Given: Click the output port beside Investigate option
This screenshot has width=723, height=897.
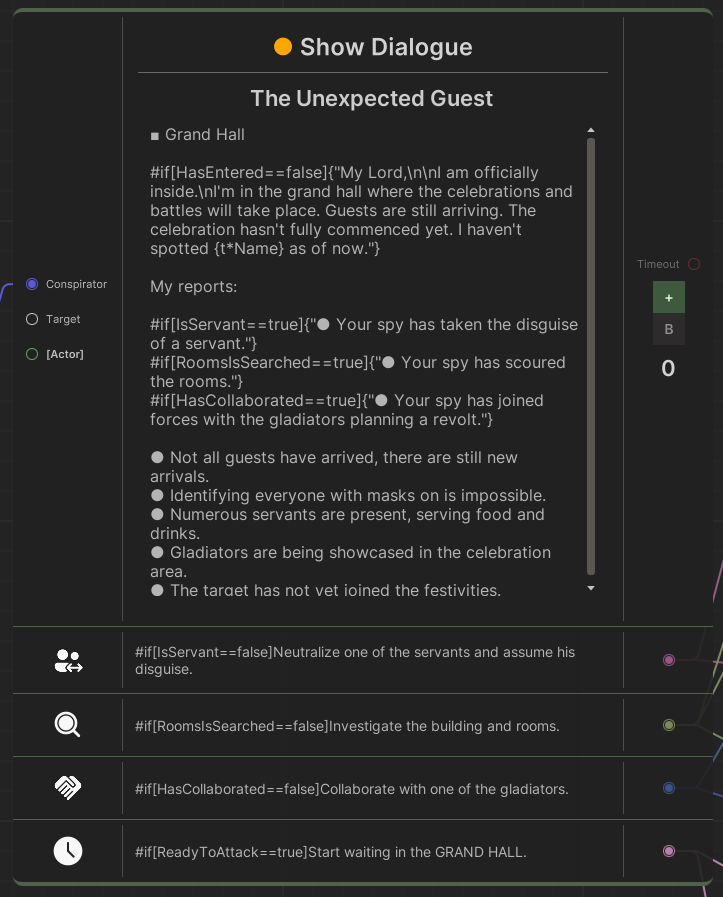Looking at the screenshot, I should pyautogui.click(x=669, y=725).
